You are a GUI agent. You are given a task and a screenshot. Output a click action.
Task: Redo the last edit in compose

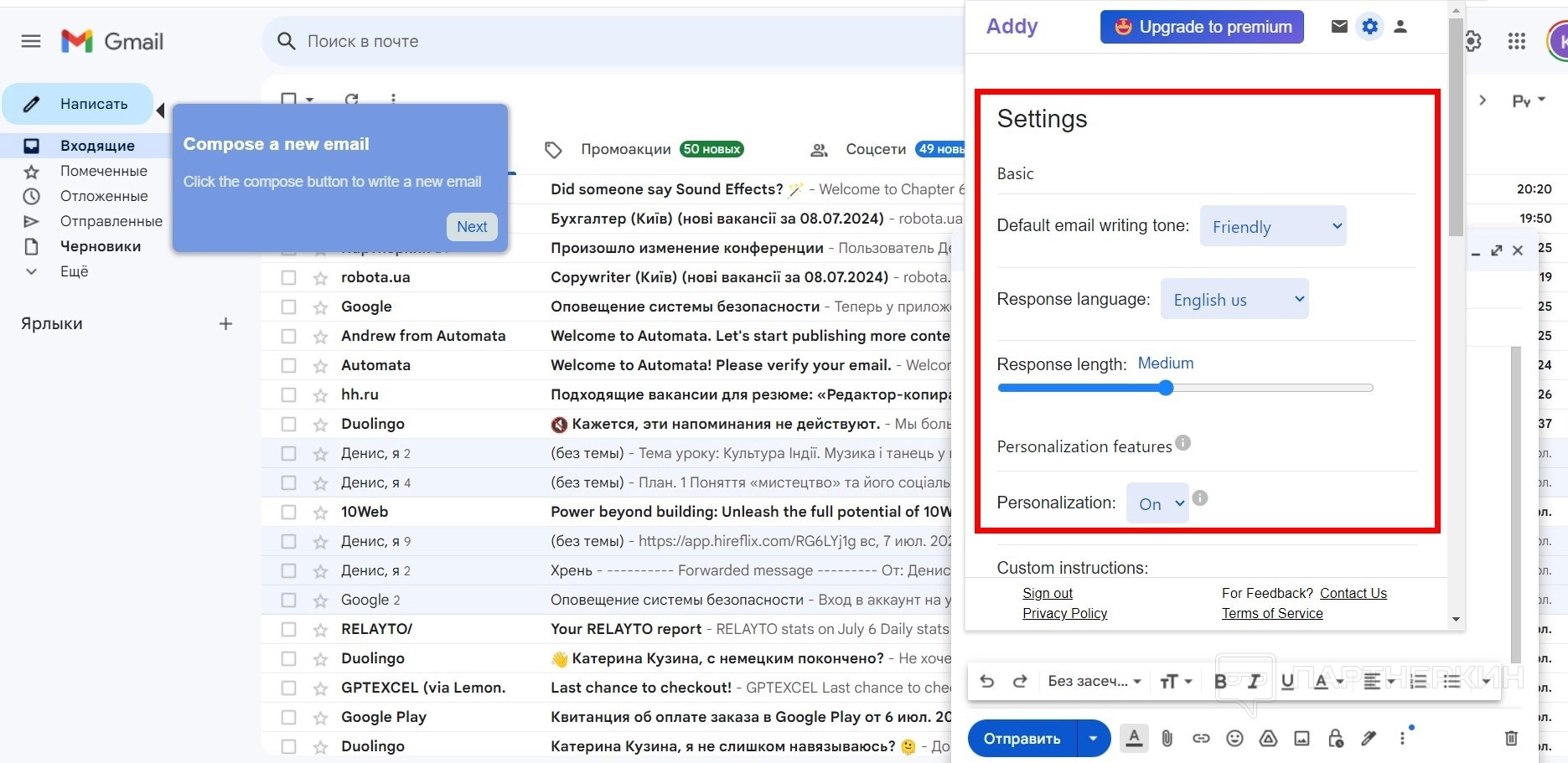click(x=1020, y=681)
